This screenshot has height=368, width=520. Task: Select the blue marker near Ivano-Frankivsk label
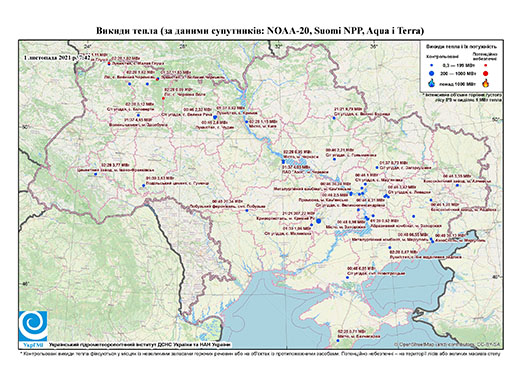click(95, 174)
